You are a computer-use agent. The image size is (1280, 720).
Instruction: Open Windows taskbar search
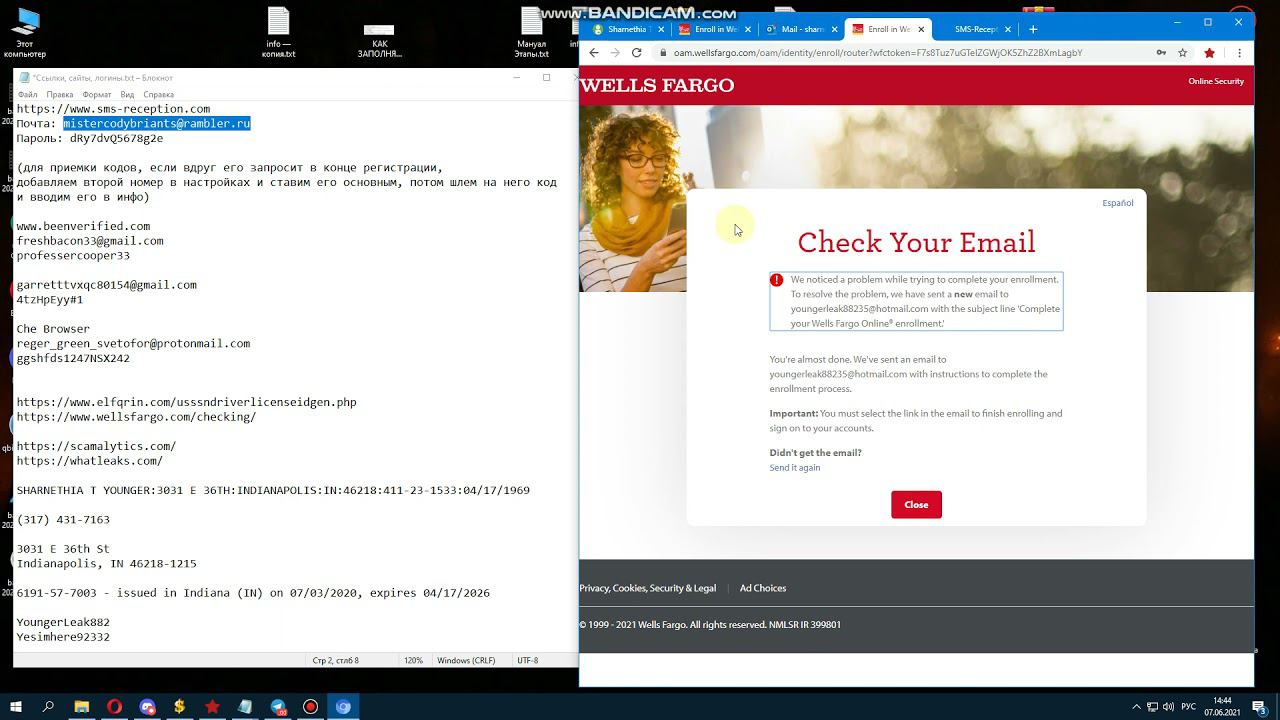click(48, 707)
